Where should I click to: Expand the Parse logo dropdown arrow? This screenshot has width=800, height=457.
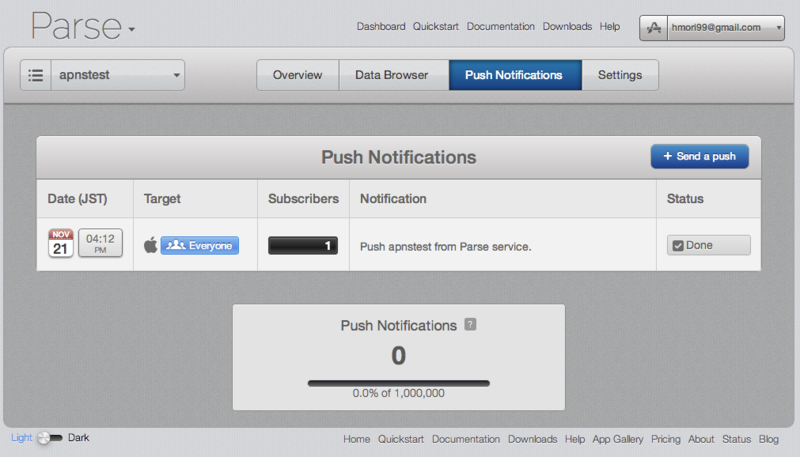tap(132, 30)
